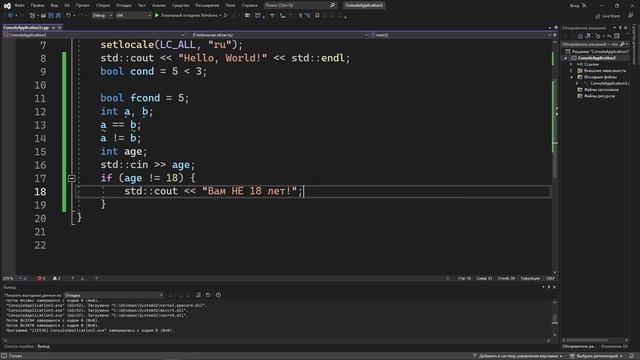This screenshot has width=640, height=360.
Task: Open the Файл menu
Action: pyautogui.click(x=20, y=5)
